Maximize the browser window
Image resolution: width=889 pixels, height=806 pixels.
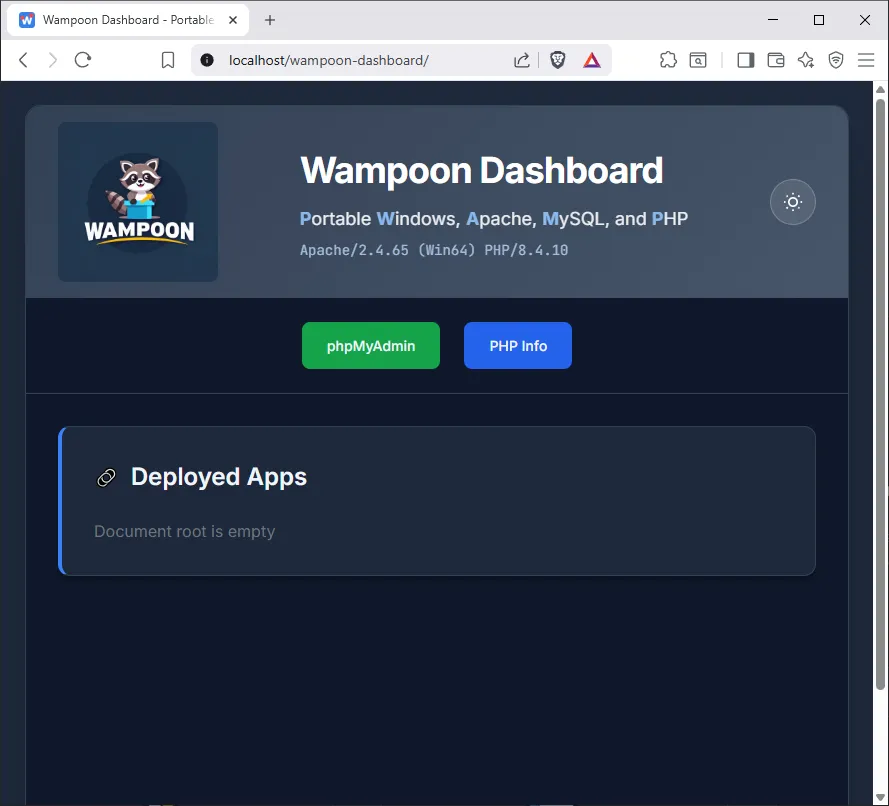coord(819,20)
